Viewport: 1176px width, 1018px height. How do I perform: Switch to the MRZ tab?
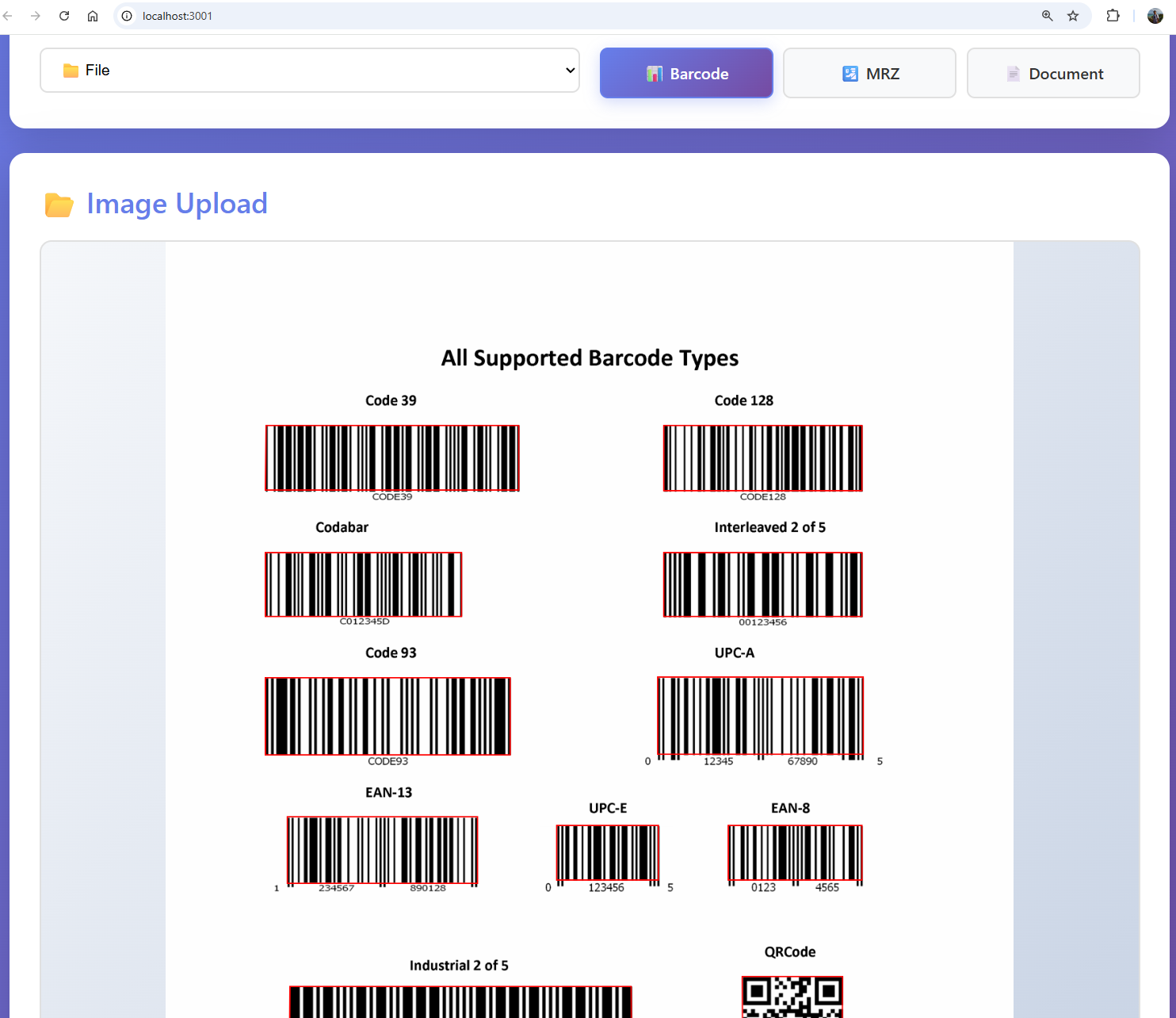tap(869, 73)
